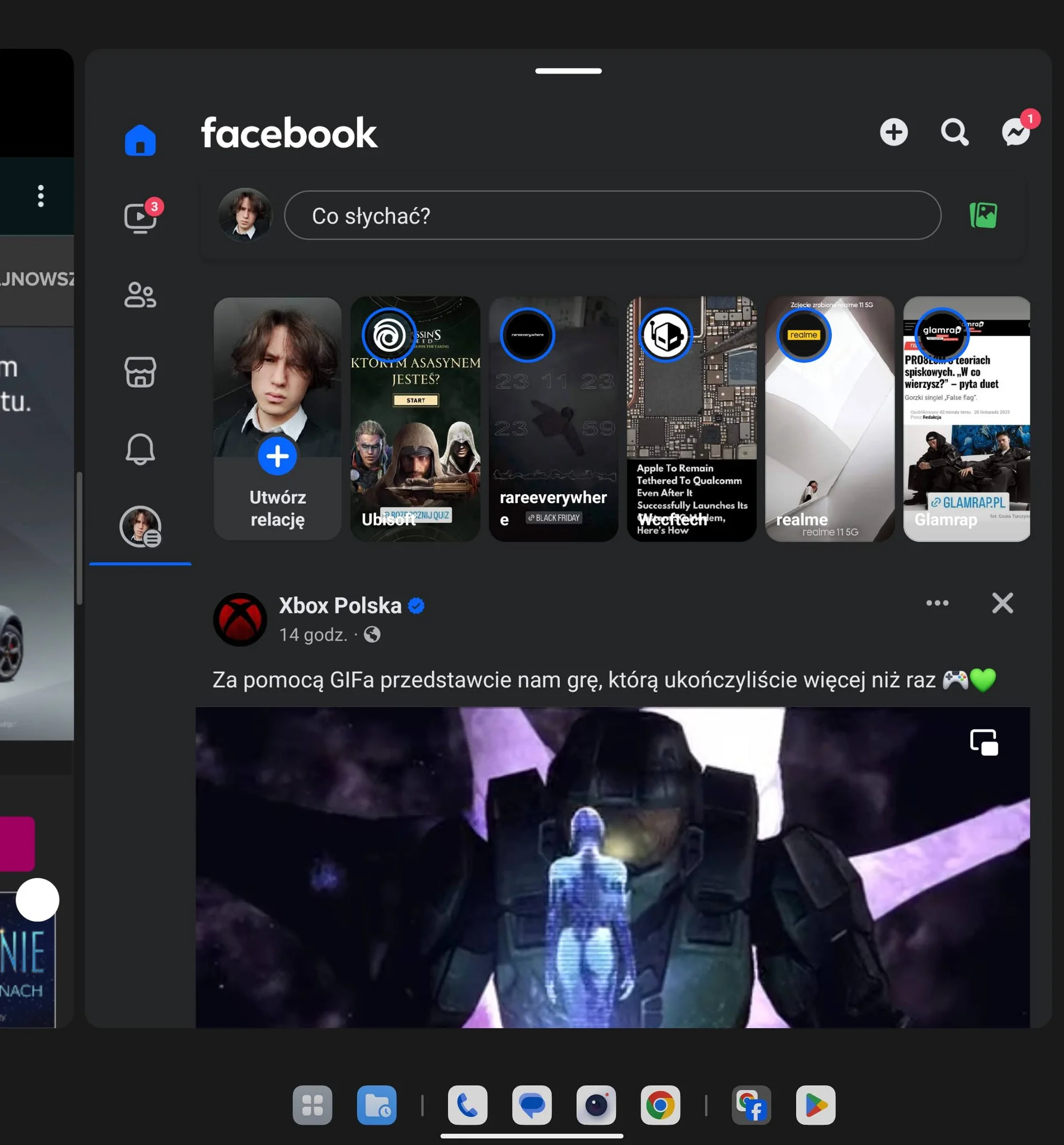This screenshot has height=1145, width=1064.
Task: Open Xbox Polska page name
Action: (x=340, y=606)
